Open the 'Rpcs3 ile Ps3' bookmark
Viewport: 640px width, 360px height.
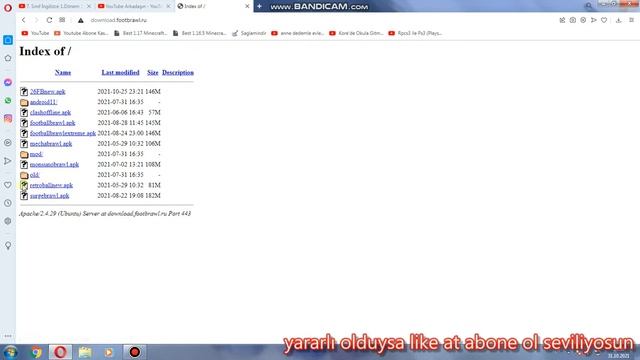tap(415, 33)
